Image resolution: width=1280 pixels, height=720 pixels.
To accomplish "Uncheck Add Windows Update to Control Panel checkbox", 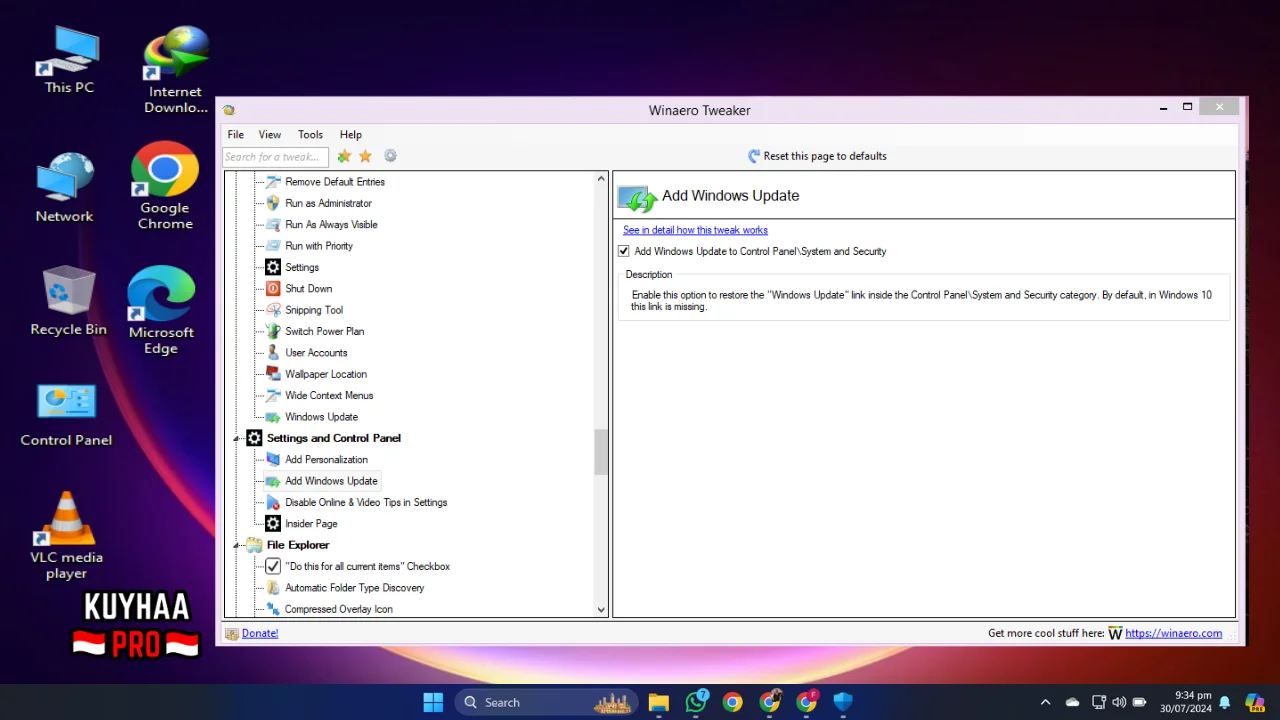I will tap(624, 252).
